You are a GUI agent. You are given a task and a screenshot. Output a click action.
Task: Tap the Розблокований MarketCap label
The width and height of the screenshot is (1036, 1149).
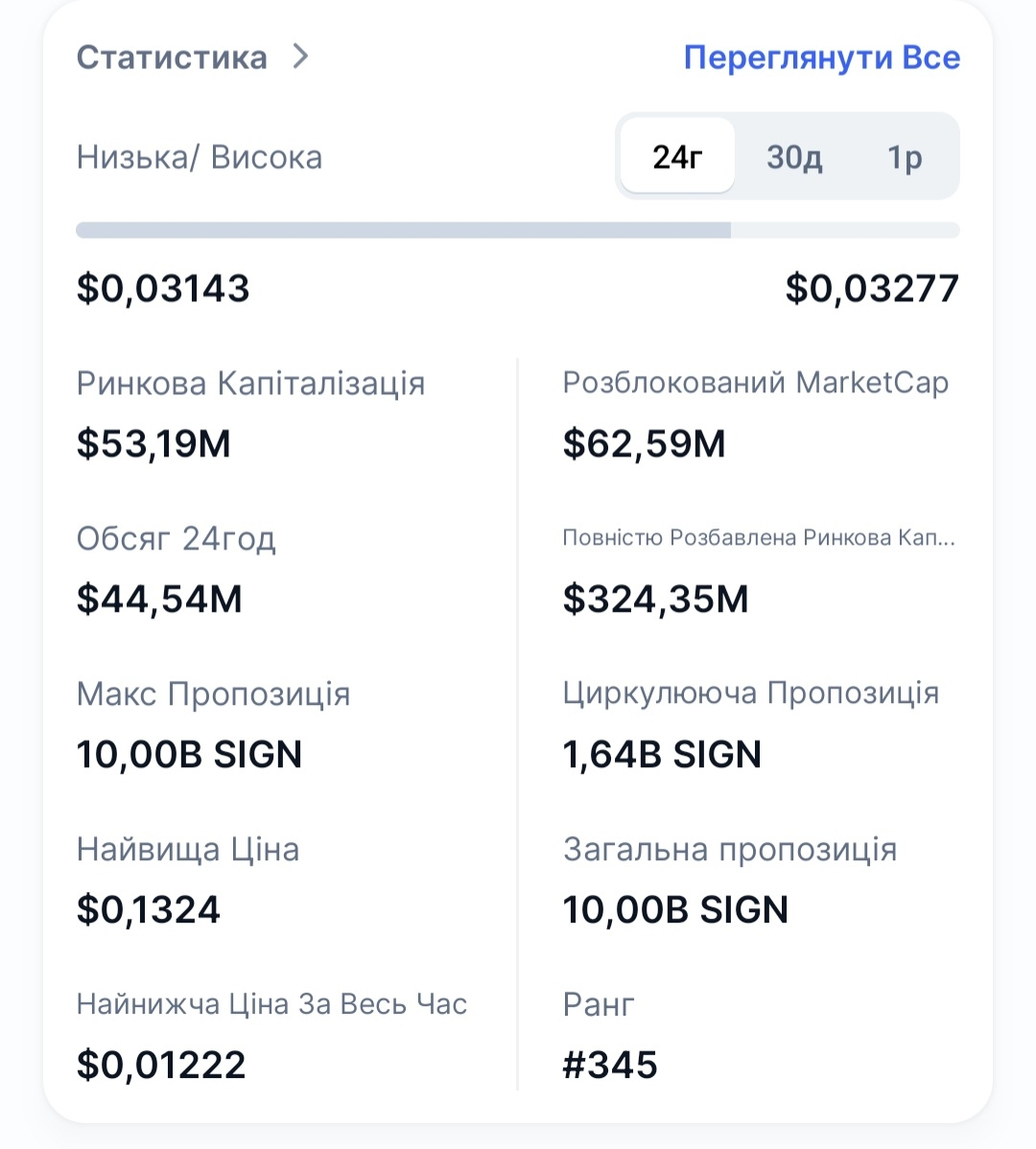(x=755, y=383)
